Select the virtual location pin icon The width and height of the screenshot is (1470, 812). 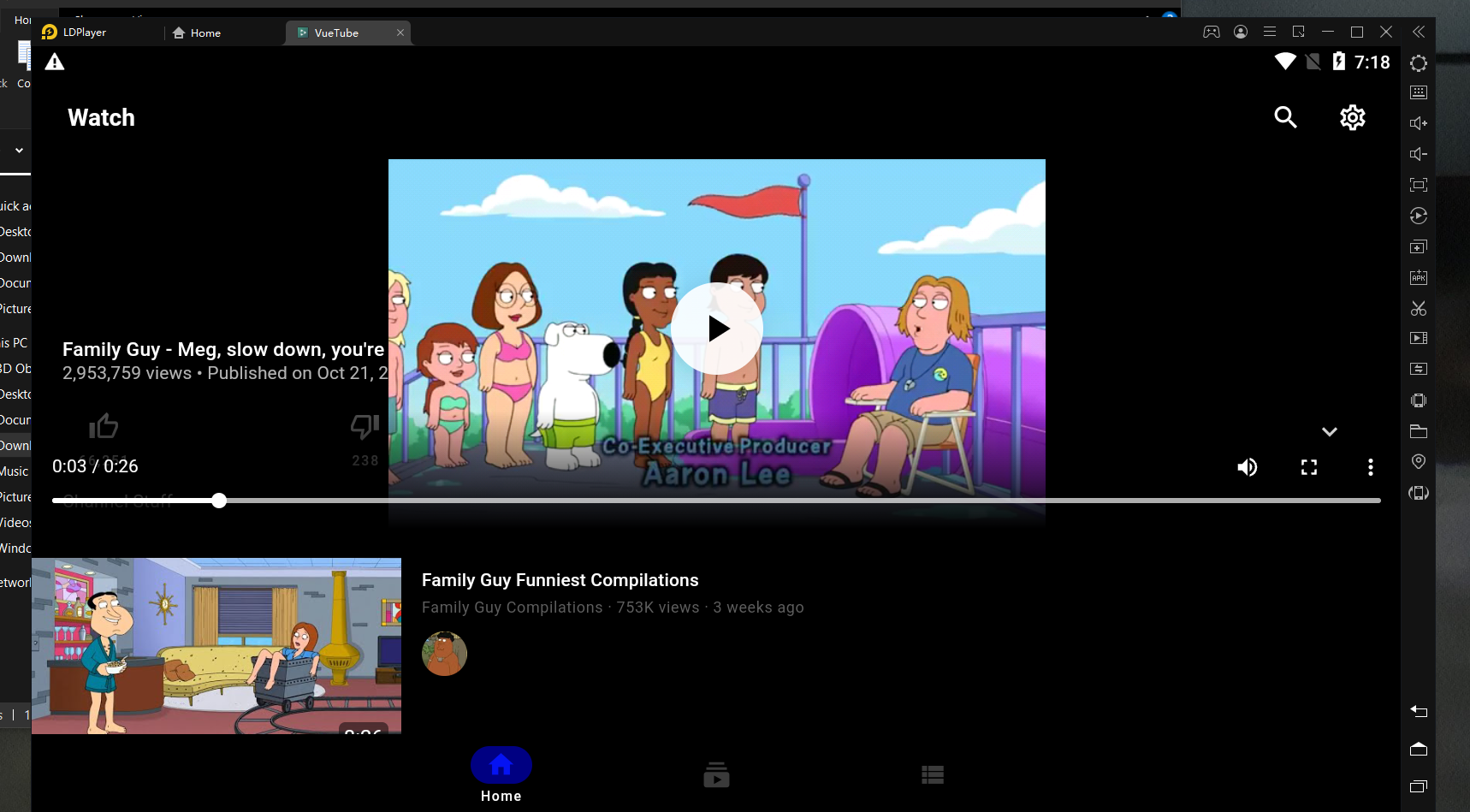pos(1418,461)
